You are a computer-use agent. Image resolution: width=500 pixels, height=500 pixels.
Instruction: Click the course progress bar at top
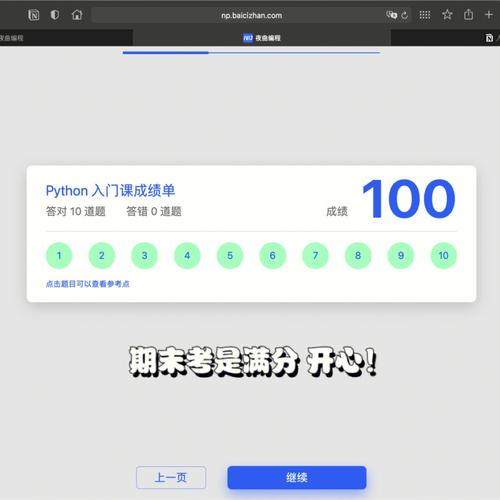tap(251, 53)
